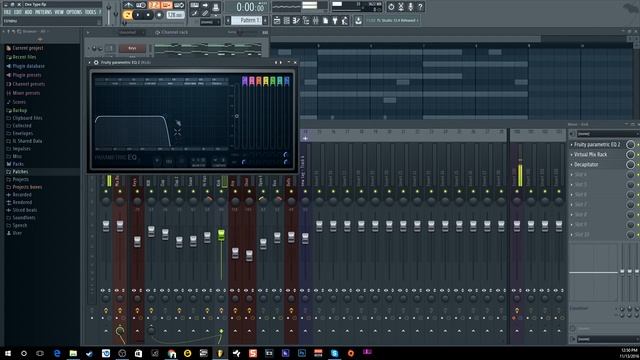Click Fruity parametric EQ 2 effect slot
The height and width of the screenshot is (360, 640).
point(597,144)
